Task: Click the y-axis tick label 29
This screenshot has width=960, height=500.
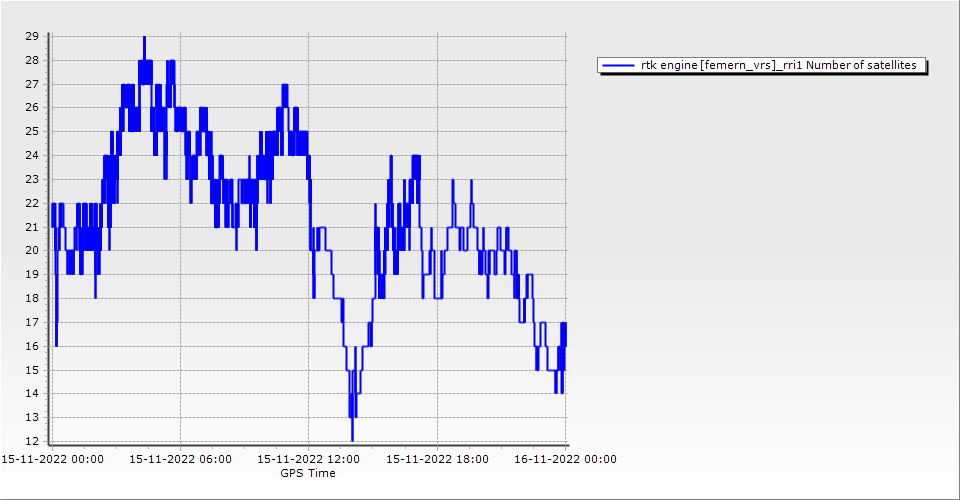Action: pos(32,36)
